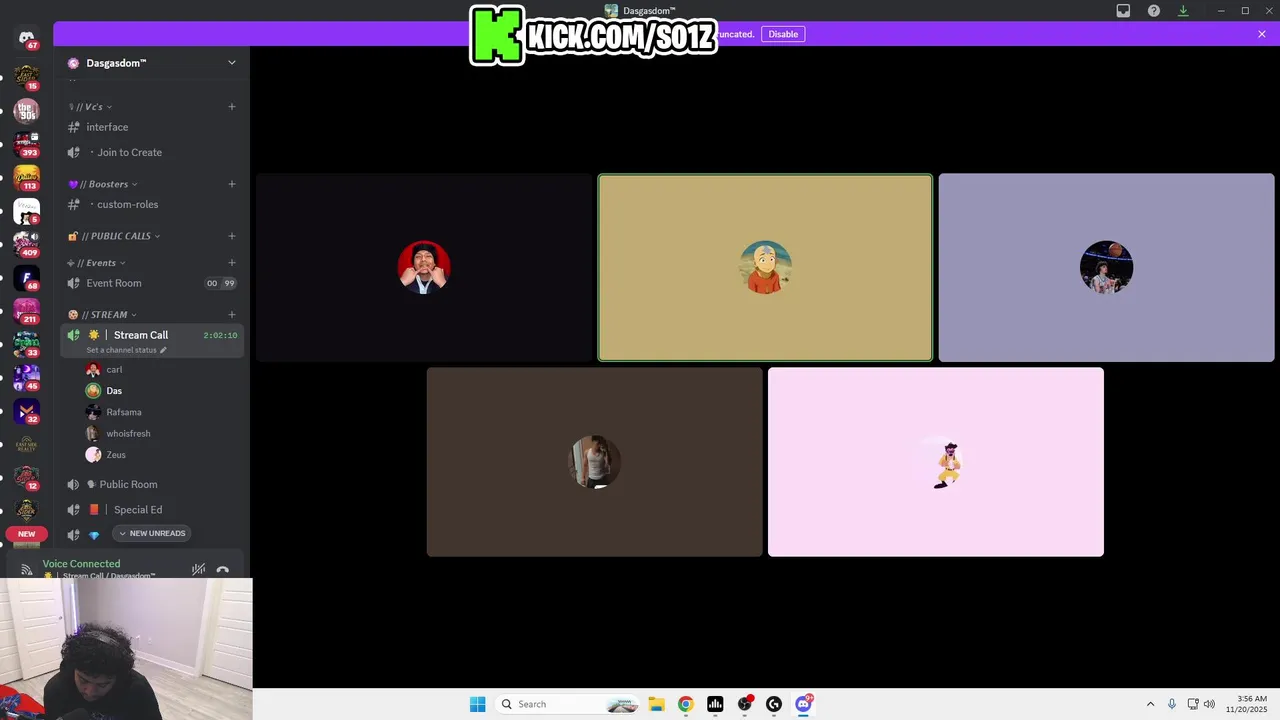Screen dimensions: 1280x720
Task: Open the server icon with 33 badge
Action: (x=27, y=345)
